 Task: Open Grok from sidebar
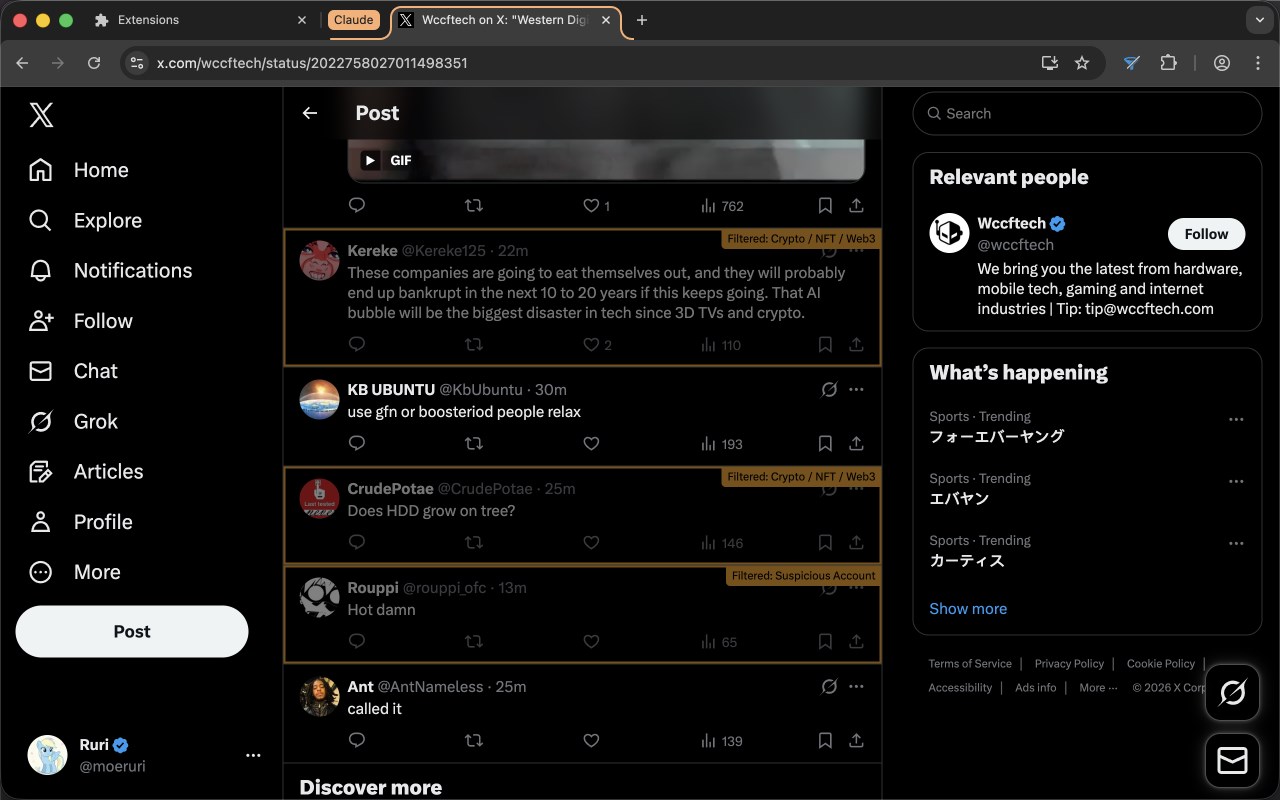pyautogui.click(x=73, y=421)
